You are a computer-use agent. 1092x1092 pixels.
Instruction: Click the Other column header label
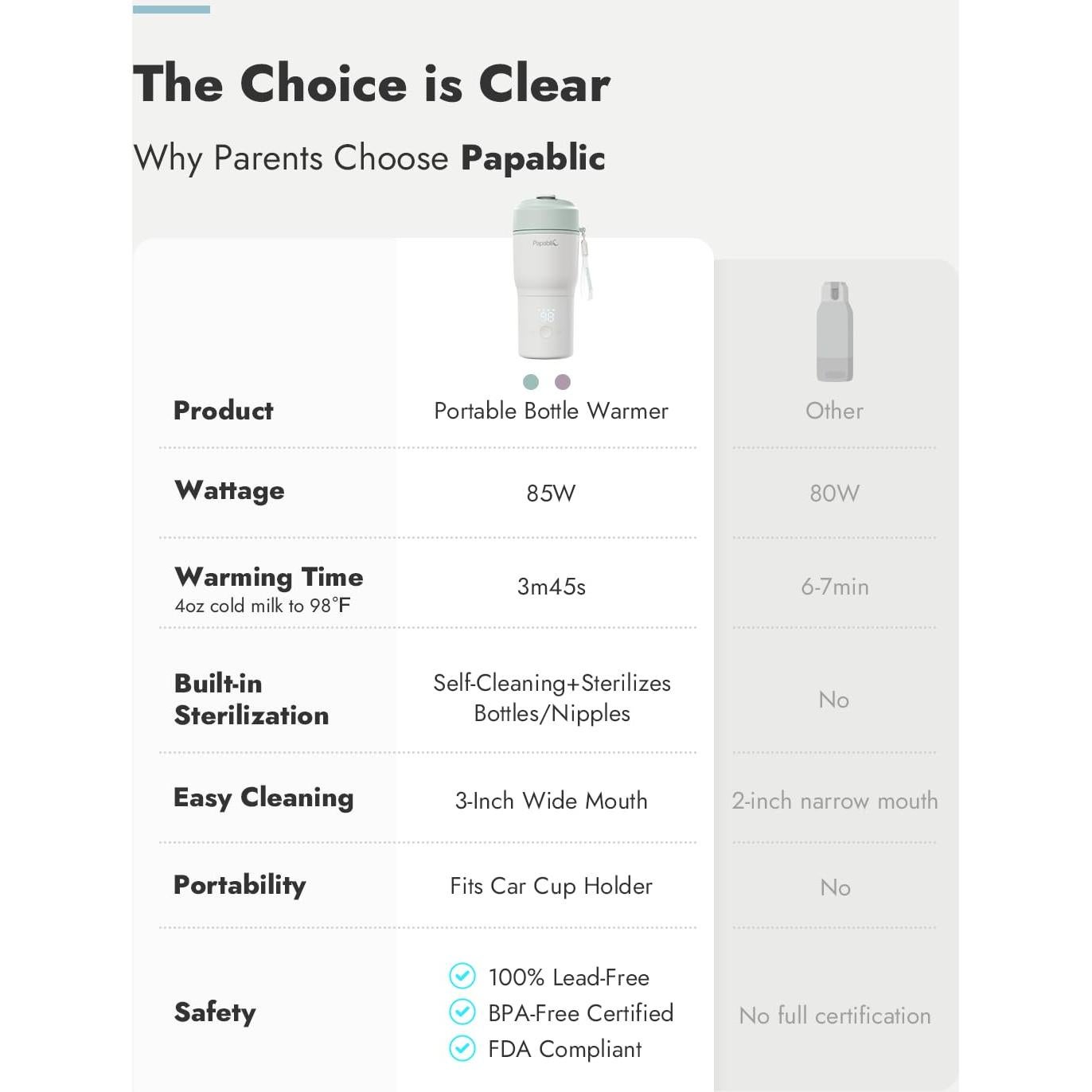coord(834,411)
